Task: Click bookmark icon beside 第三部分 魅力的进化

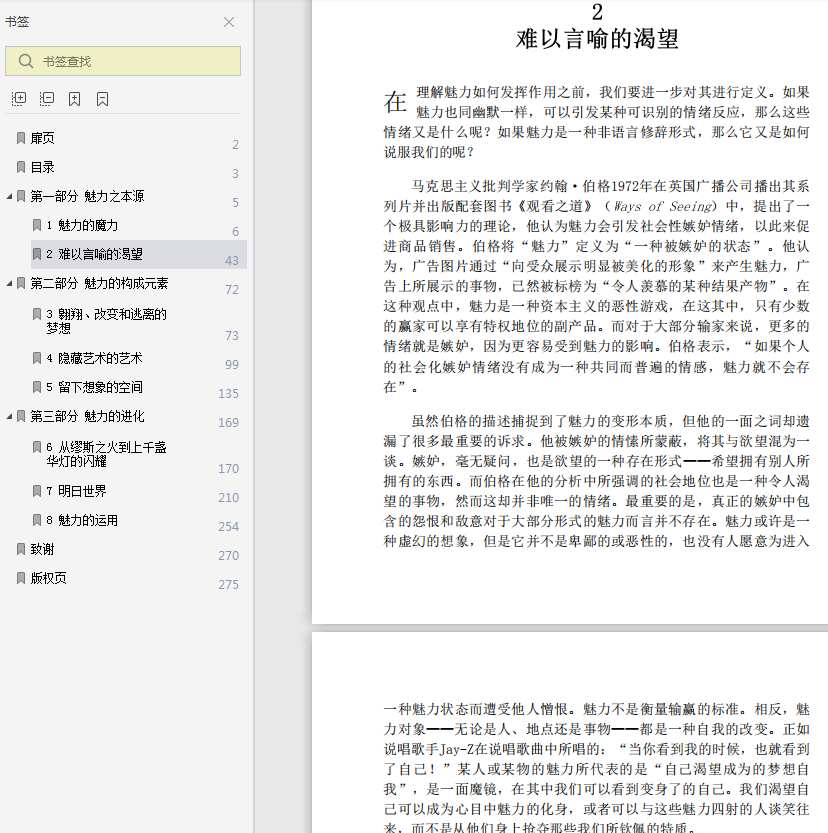Action: (x=21, y=416)
